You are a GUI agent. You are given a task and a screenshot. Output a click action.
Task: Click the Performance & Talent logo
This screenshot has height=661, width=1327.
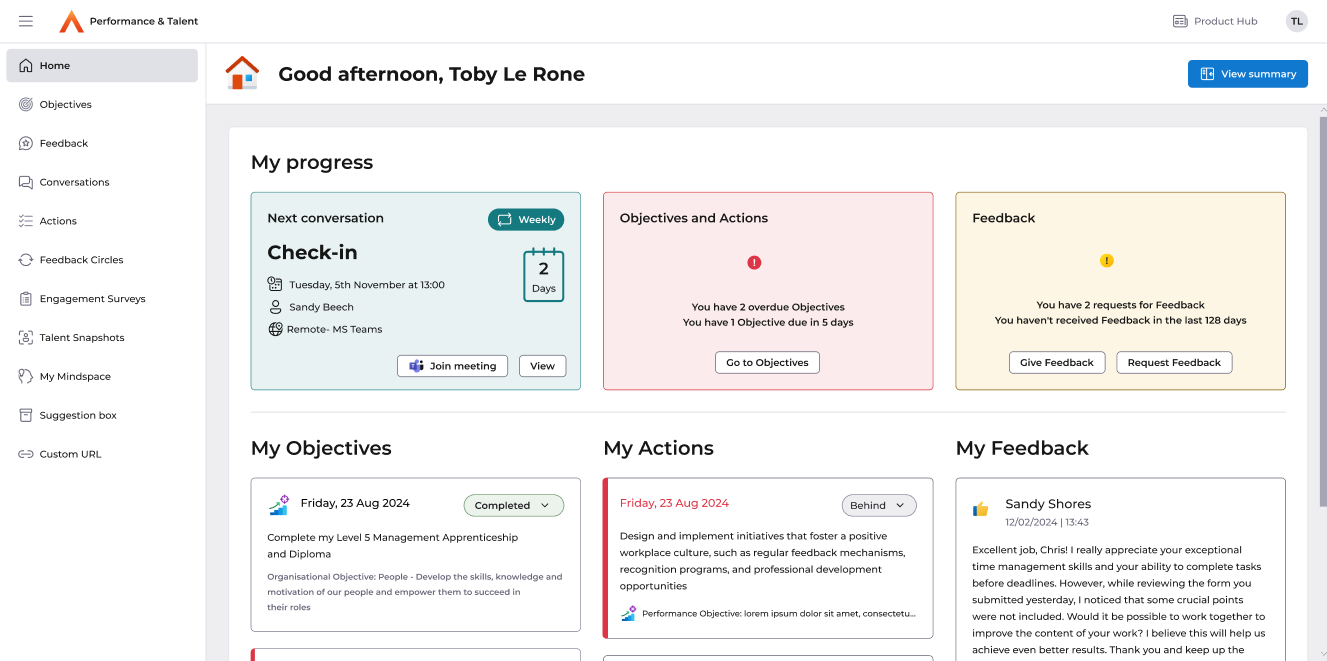tap(71, 21)
